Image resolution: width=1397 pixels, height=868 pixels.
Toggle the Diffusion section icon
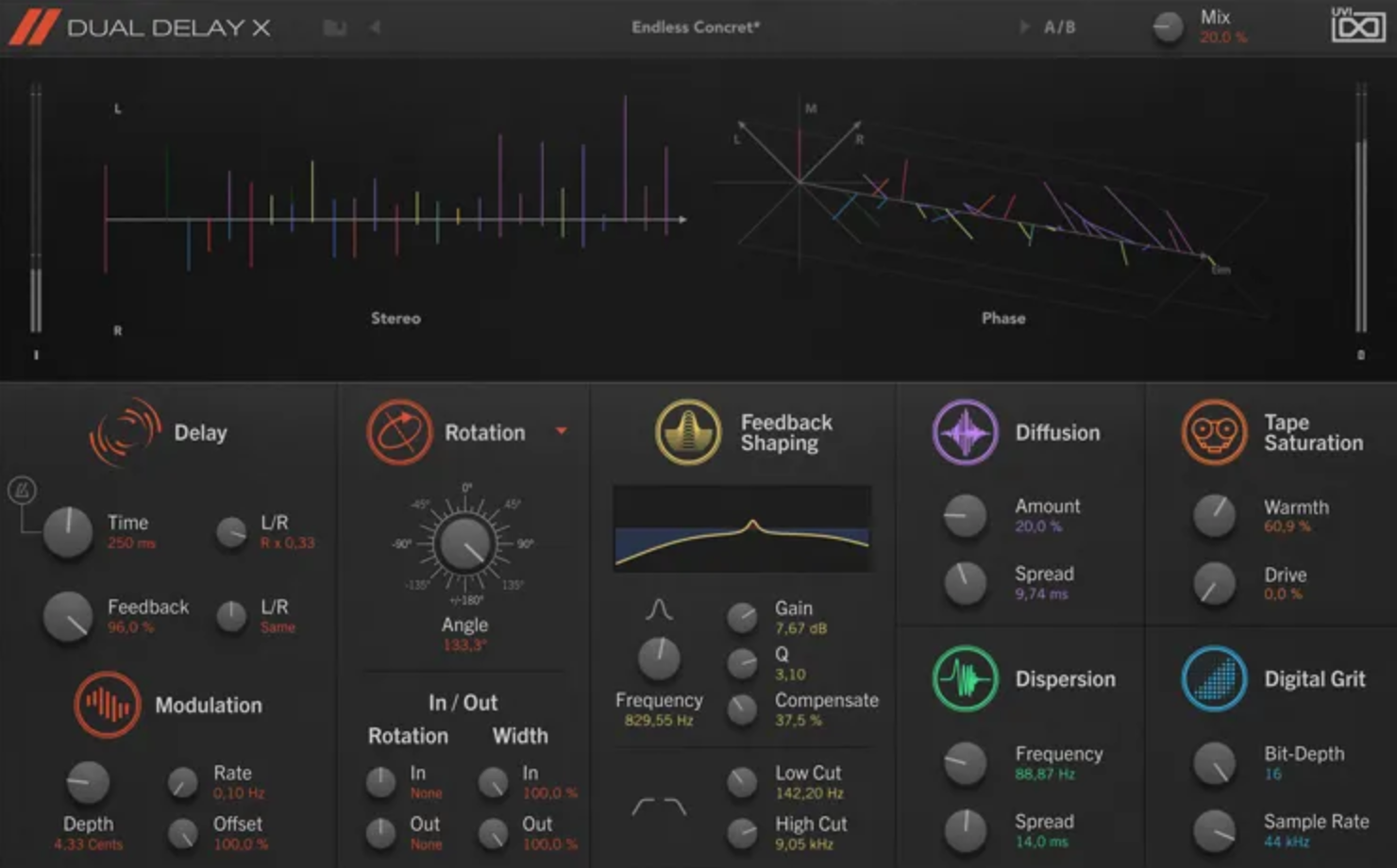tap(965, 432)
